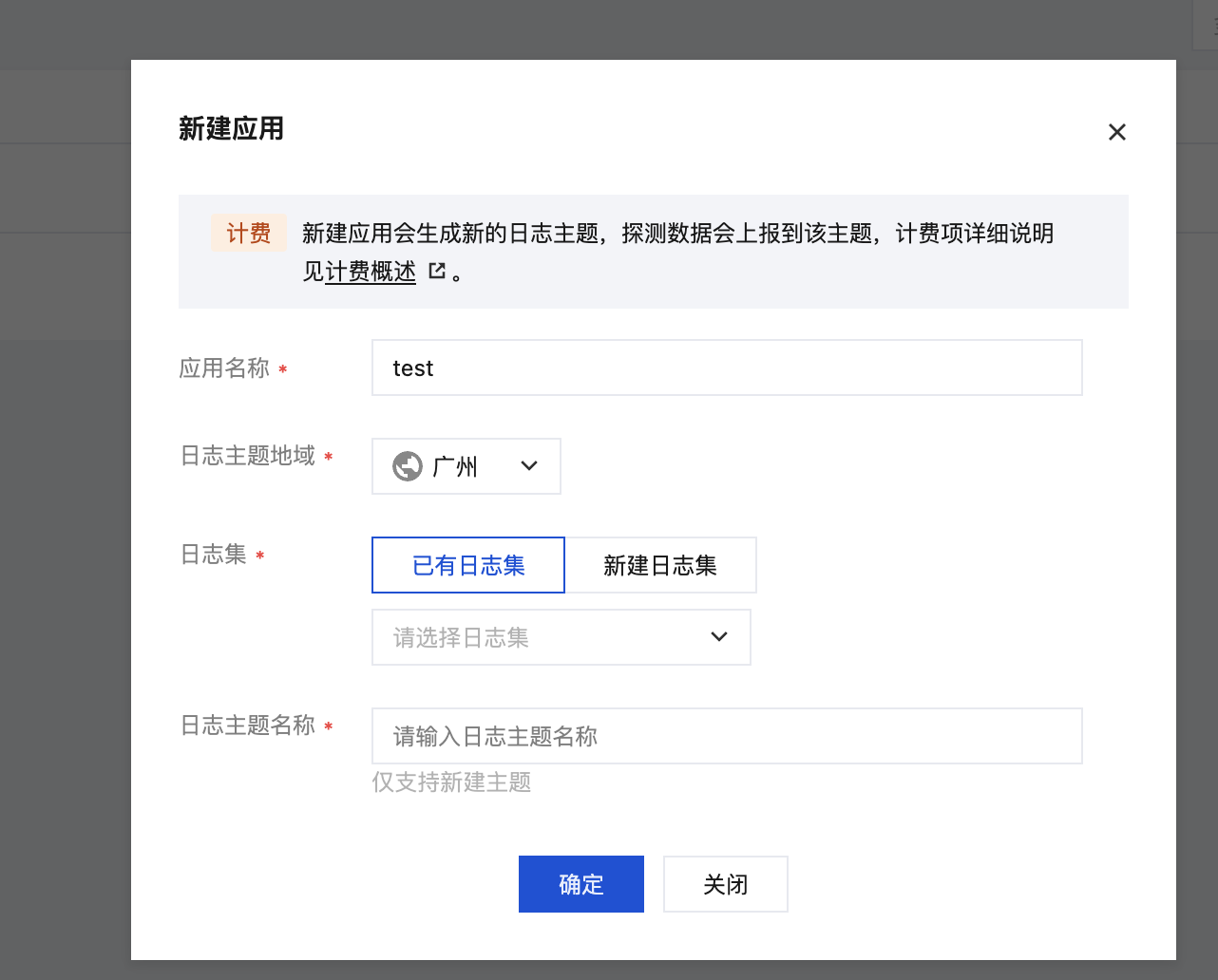Click the 请输入日志主题名称 input field
This screenshot has height=980, width=1218.
[727, 736]
